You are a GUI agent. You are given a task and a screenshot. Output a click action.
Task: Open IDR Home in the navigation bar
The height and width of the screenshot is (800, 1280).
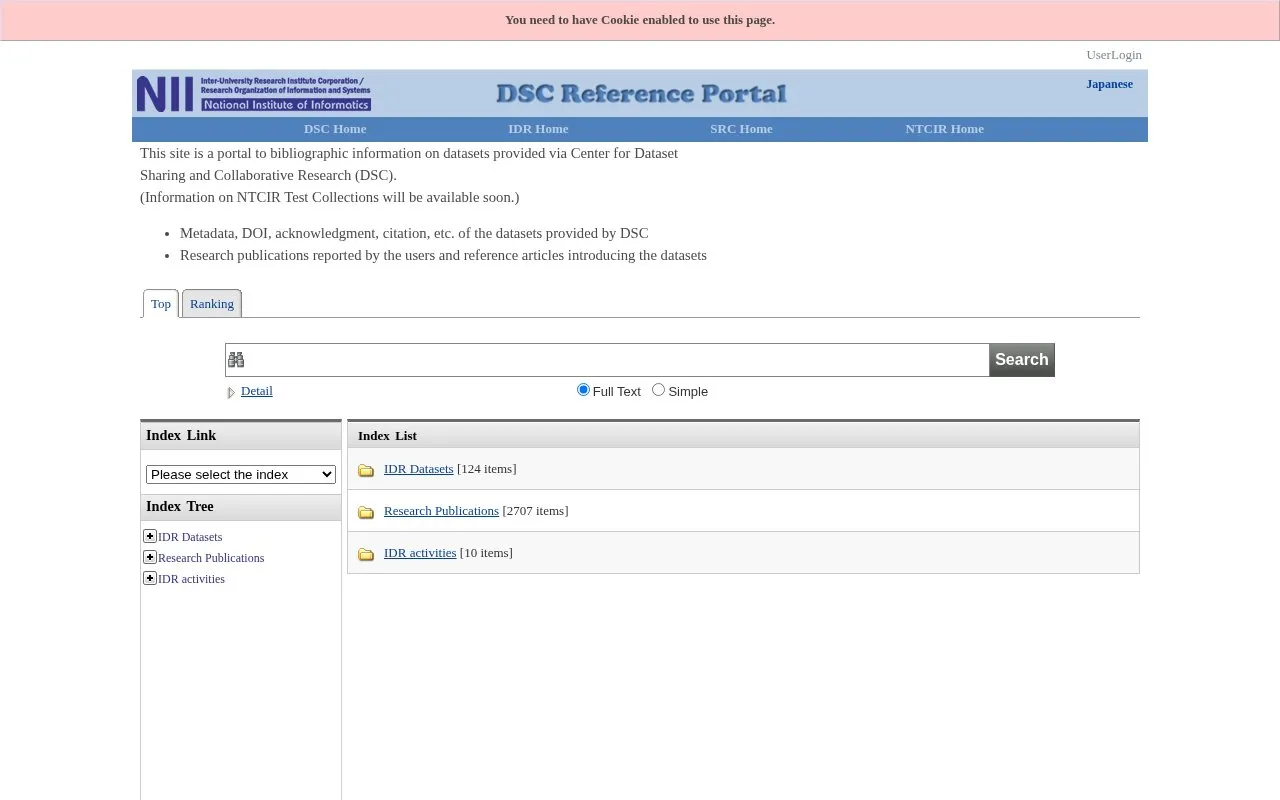538,129
